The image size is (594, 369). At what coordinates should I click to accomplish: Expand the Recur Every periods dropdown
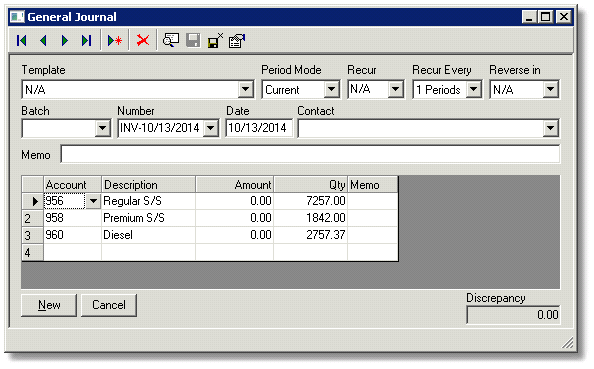click(474, 90)
